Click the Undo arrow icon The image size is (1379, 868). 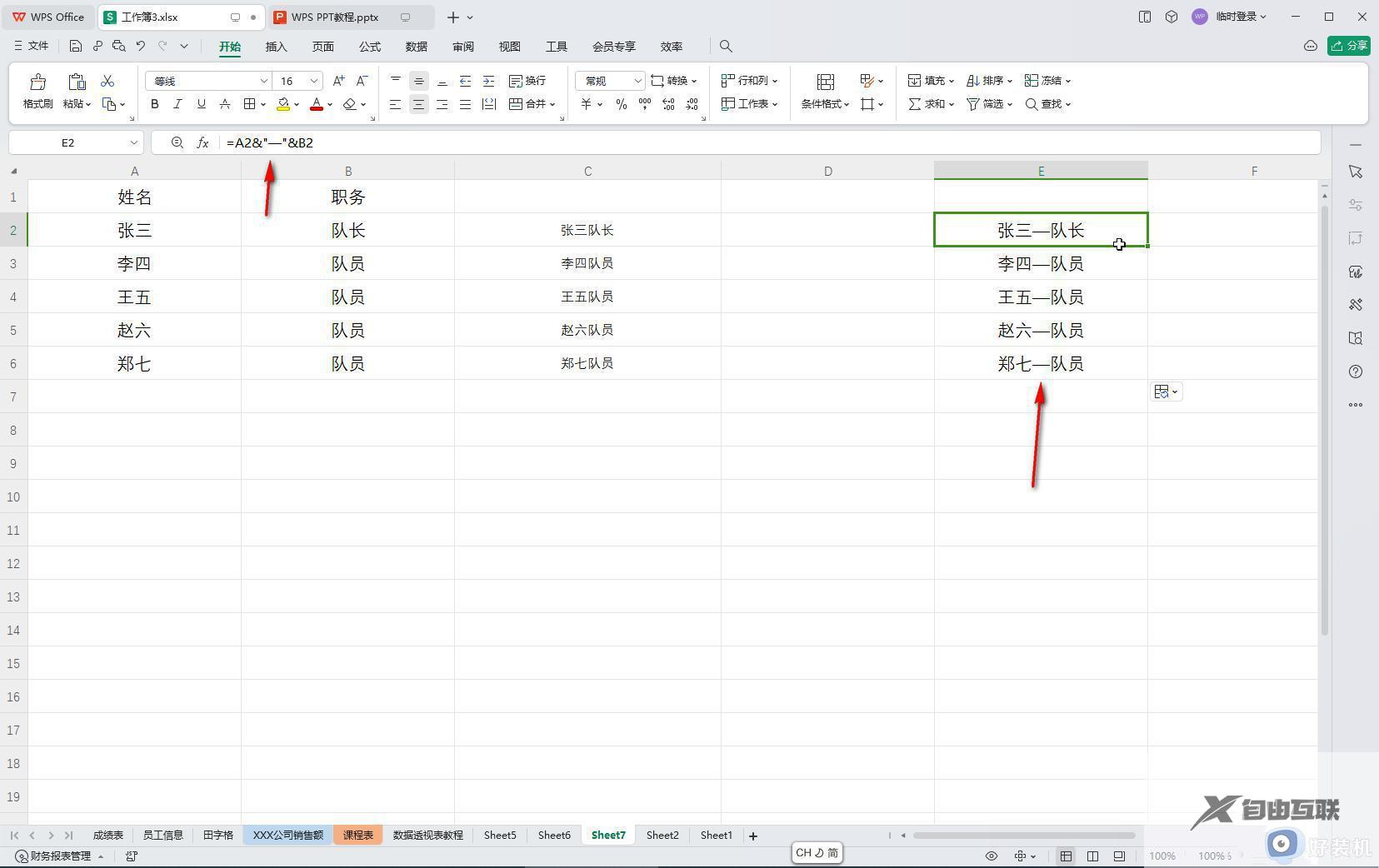[x=141, y=47]
